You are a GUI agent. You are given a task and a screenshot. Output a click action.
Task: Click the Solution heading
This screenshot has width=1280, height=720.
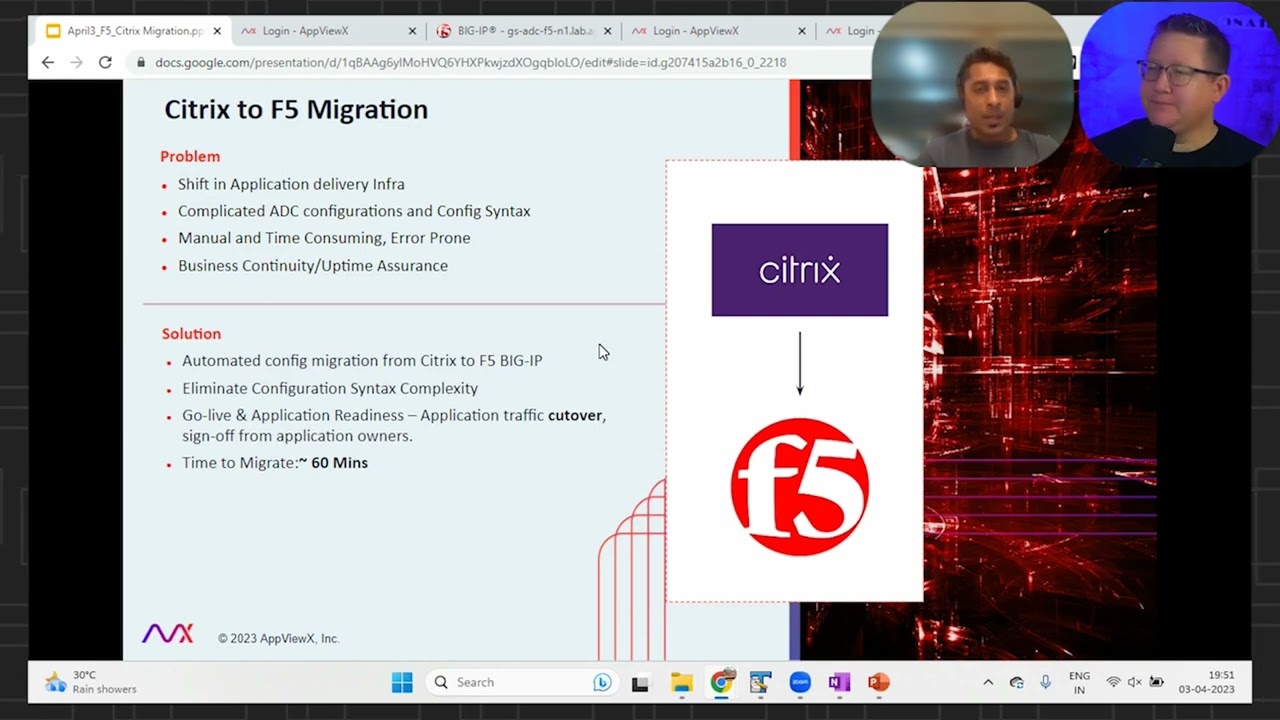point(191,333)
